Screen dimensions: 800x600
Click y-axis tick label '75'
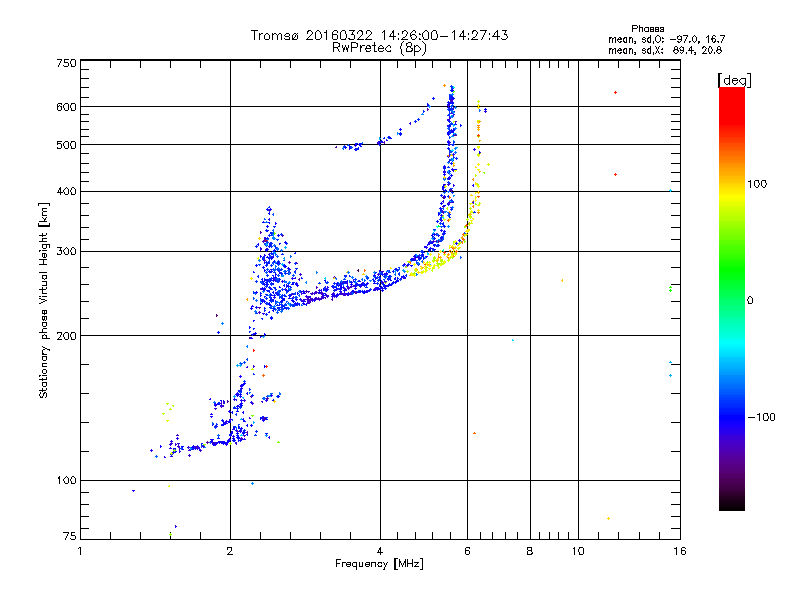click(69, 536)
